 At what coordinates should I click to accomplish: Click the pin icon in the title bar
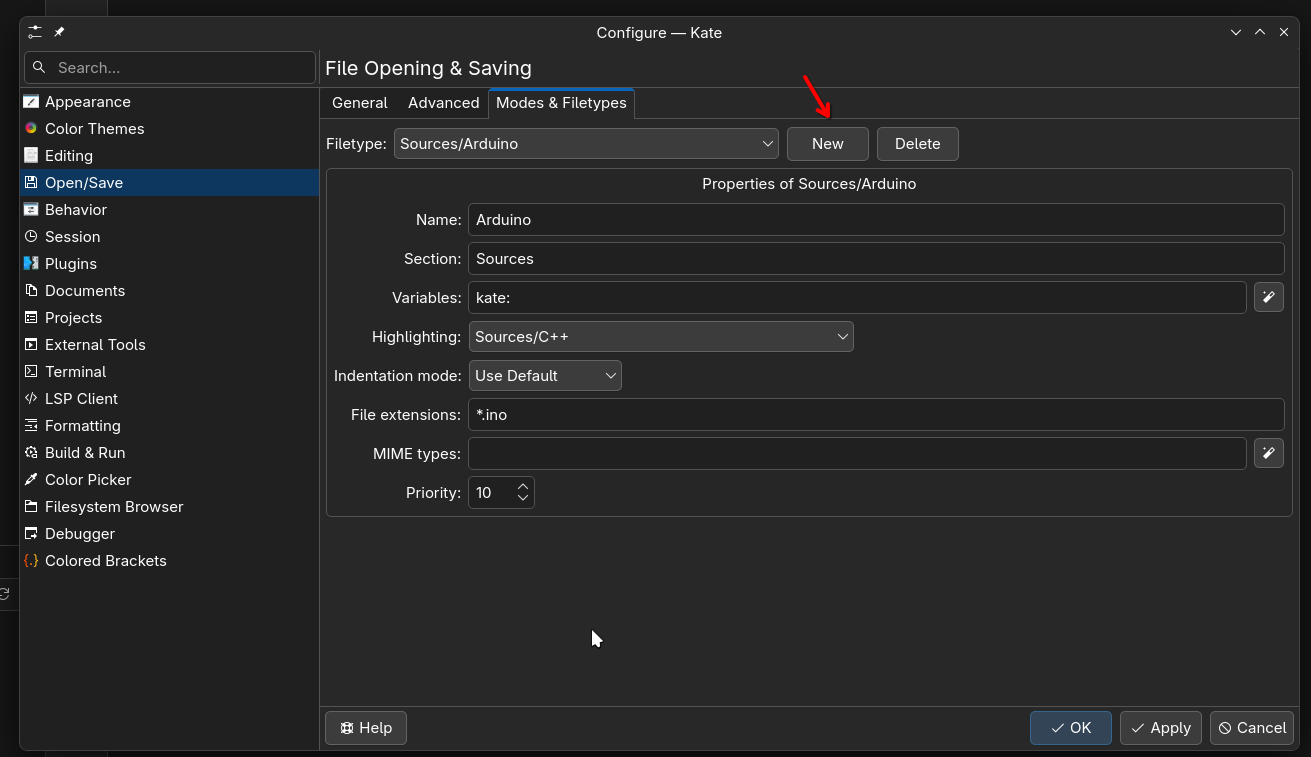(x=59, y=32)
